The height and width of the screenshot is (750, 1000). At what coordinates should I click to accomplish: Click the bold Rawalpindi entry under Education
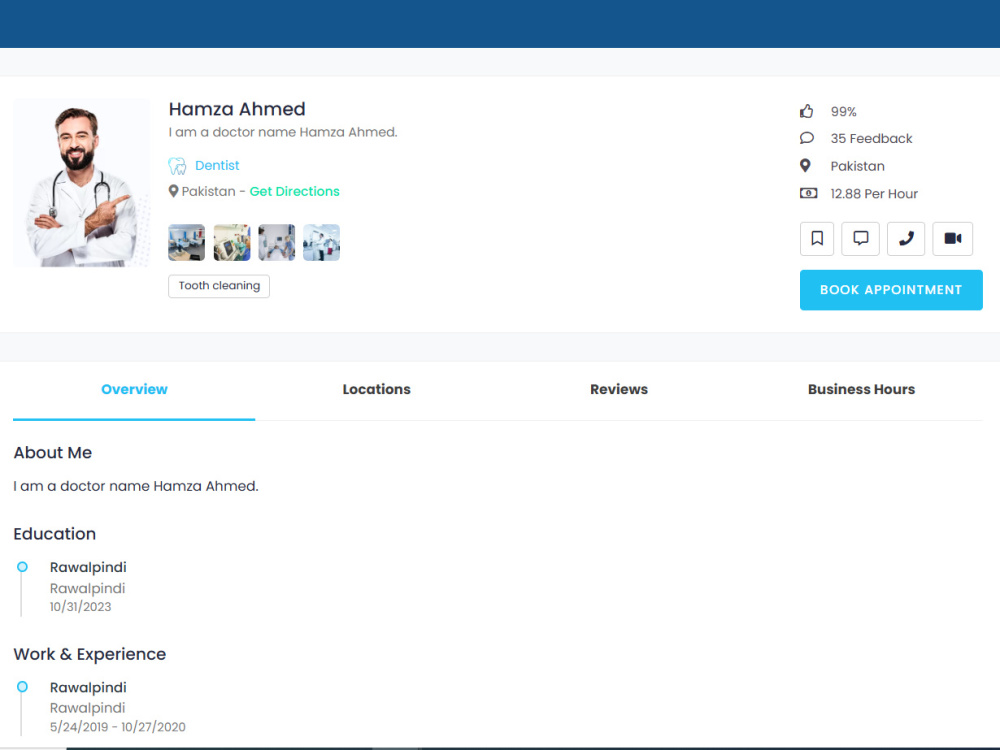pyautogui.click(x=88, y=568)
